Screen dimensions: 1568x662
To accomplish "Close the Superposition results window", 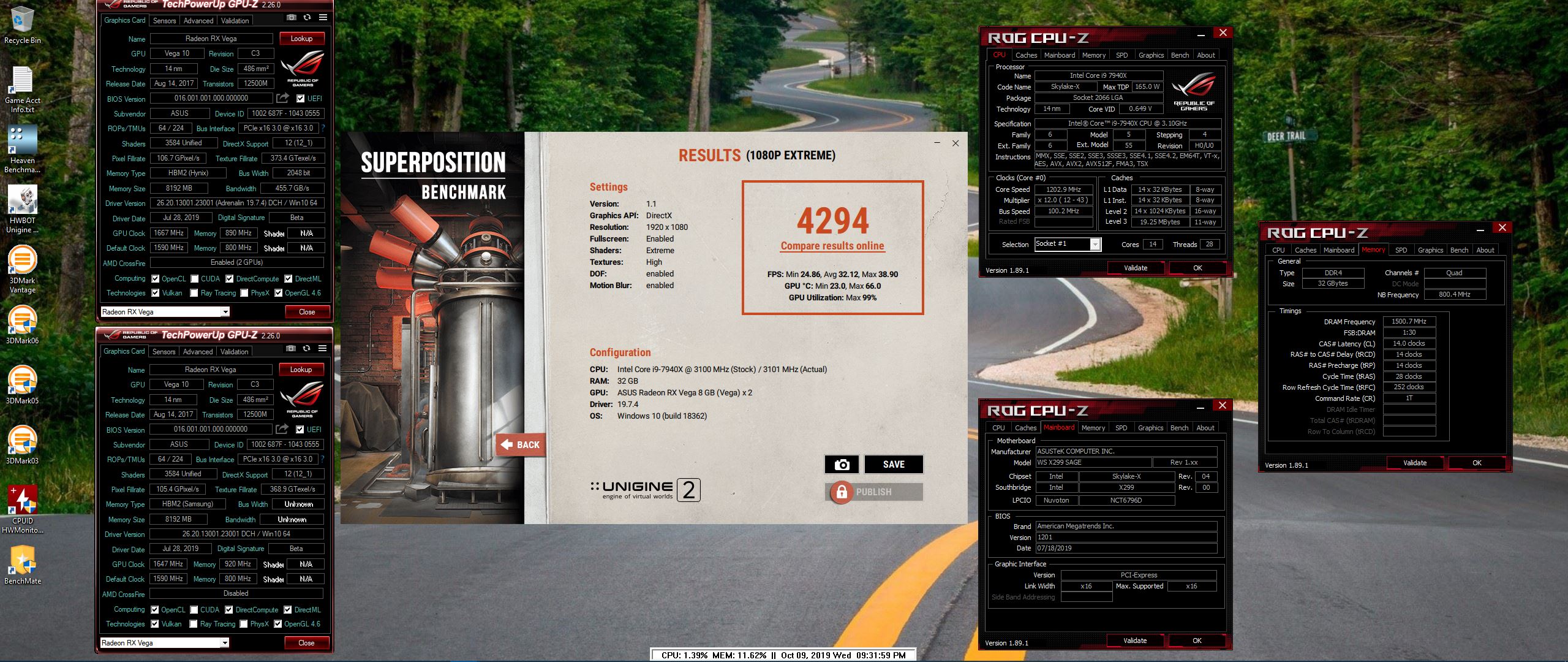I will 956,143.
